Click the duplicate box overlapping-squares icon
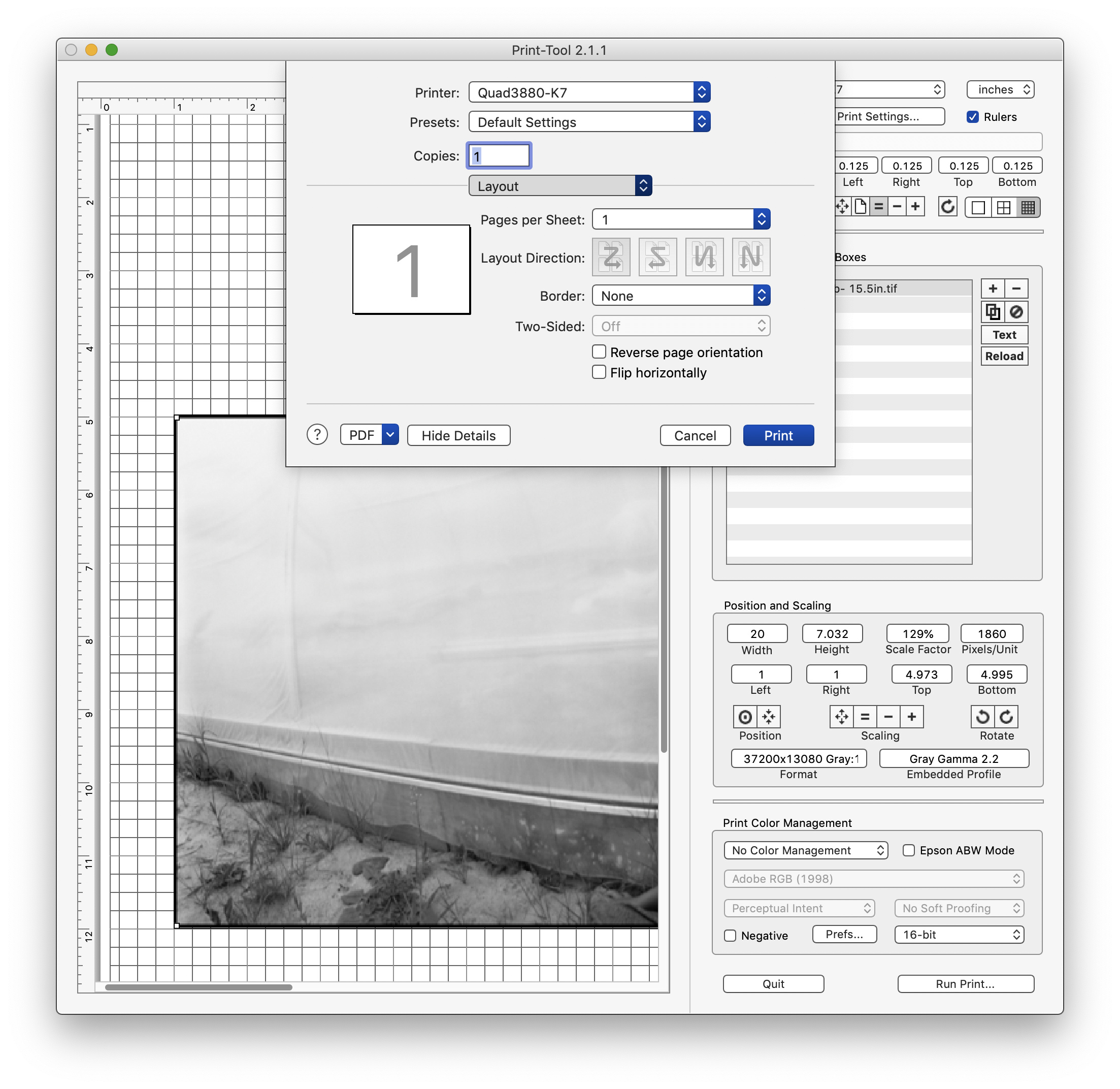The height and width of the screenshot is (1089, 1120). pos(993,312)
